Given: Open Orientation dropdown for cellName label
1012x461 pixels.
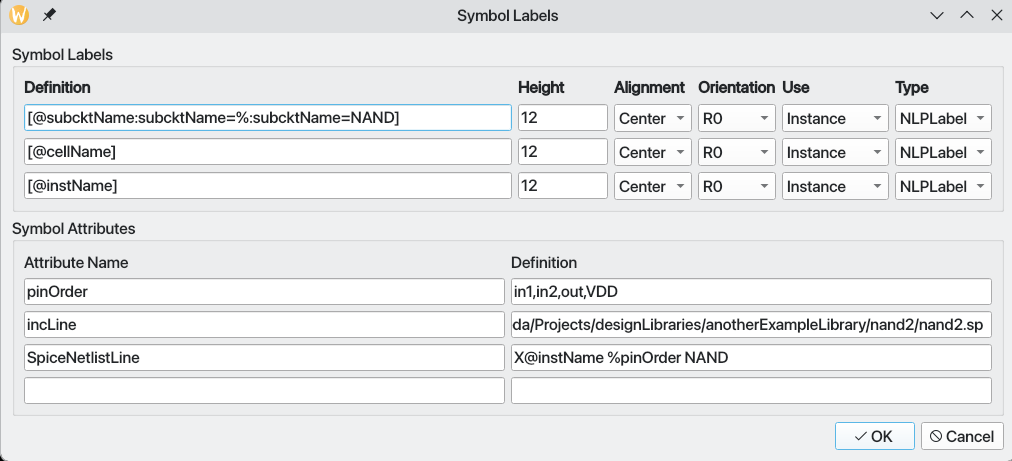Looking at the screenshot, I should click(x=736, y=152).
